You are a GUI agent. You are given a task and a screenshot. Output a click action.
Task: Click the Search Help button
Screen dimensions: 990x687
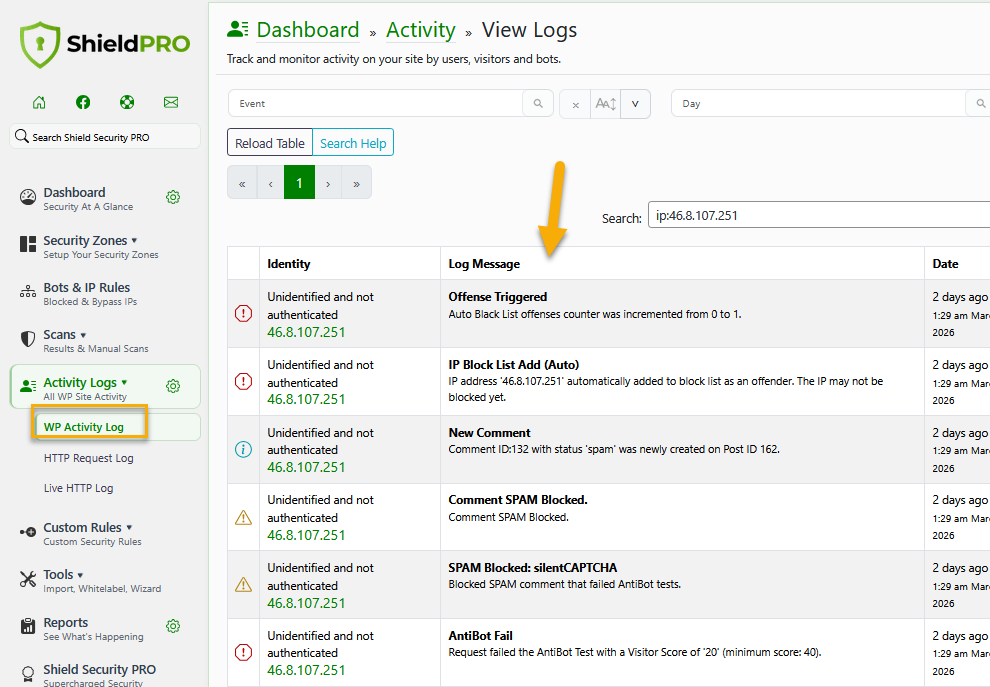pyautogui.click(x=353, y=143)
